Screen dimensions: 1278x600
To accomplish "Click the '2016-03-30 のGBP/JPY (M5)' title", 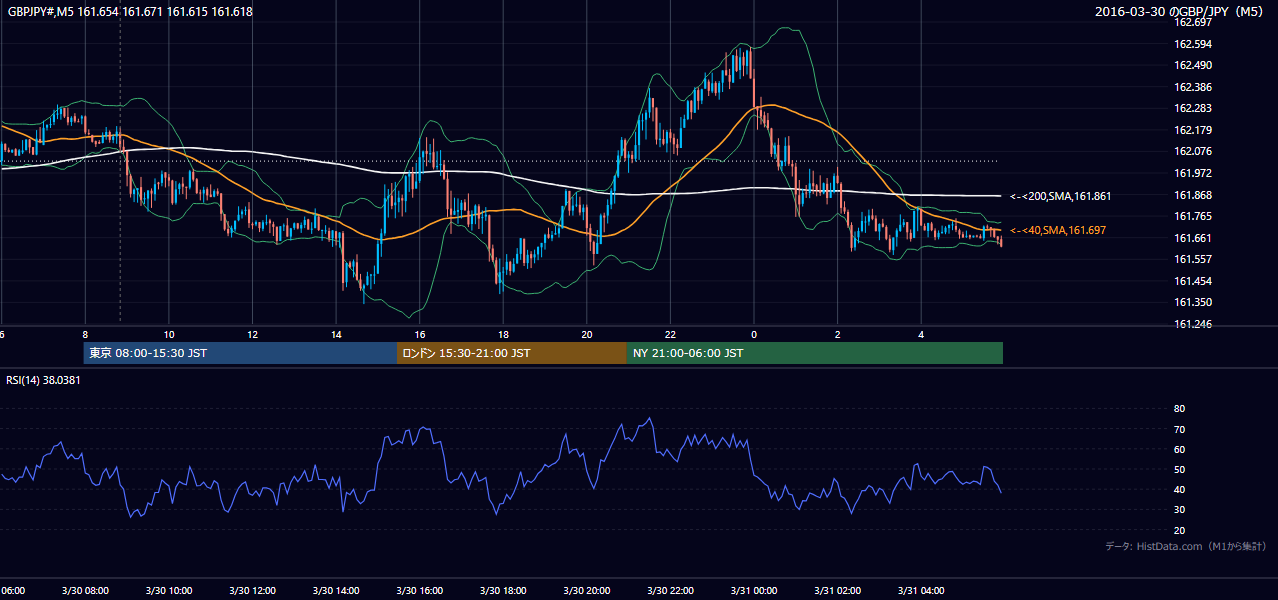I will coord(1180,12).
